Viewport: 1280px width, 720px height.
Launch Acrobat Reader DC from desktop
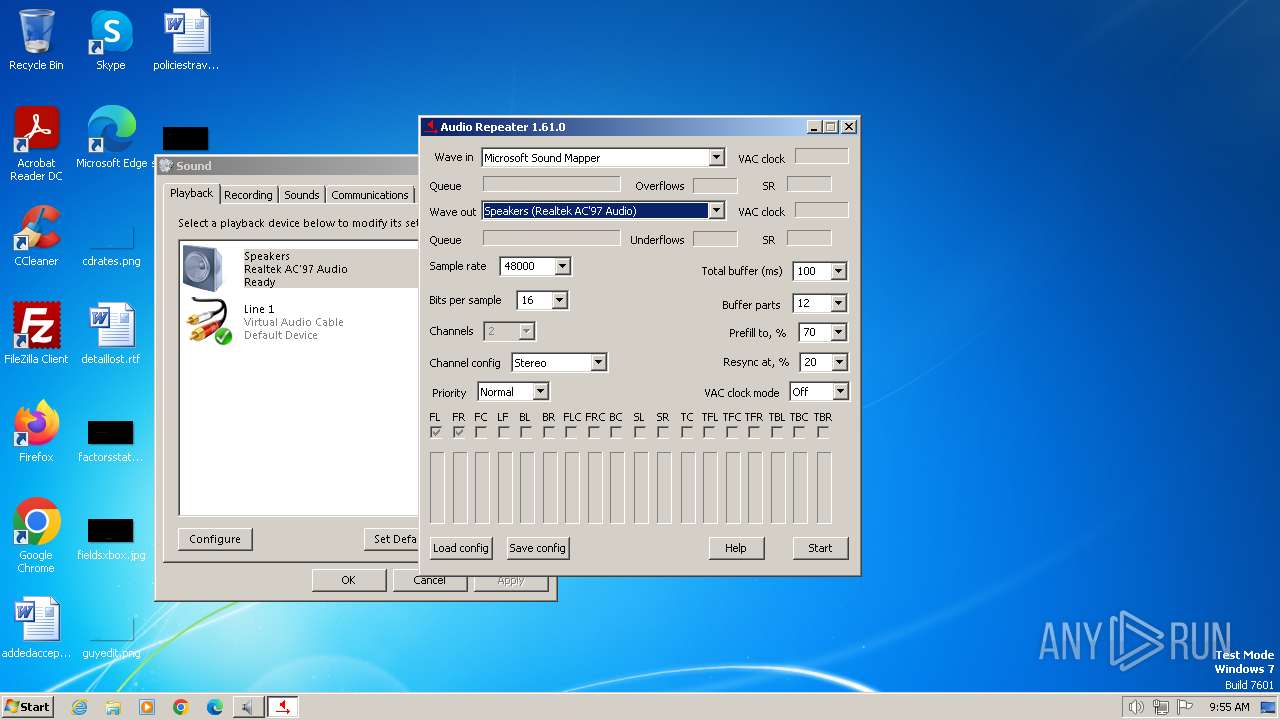point(36,144)
